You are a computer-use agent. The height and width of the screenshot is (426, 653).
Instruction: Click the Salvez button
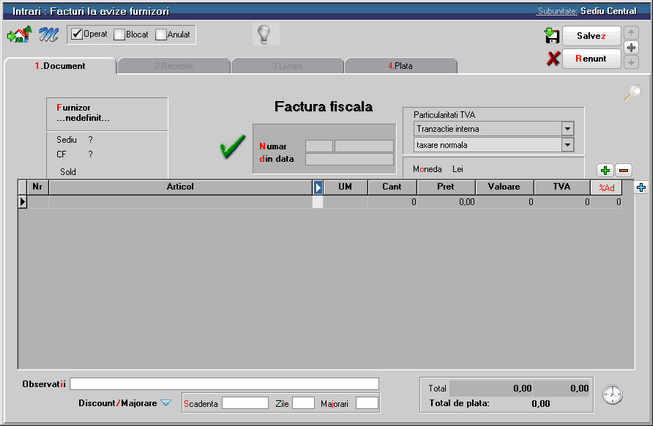coord(591,36)
